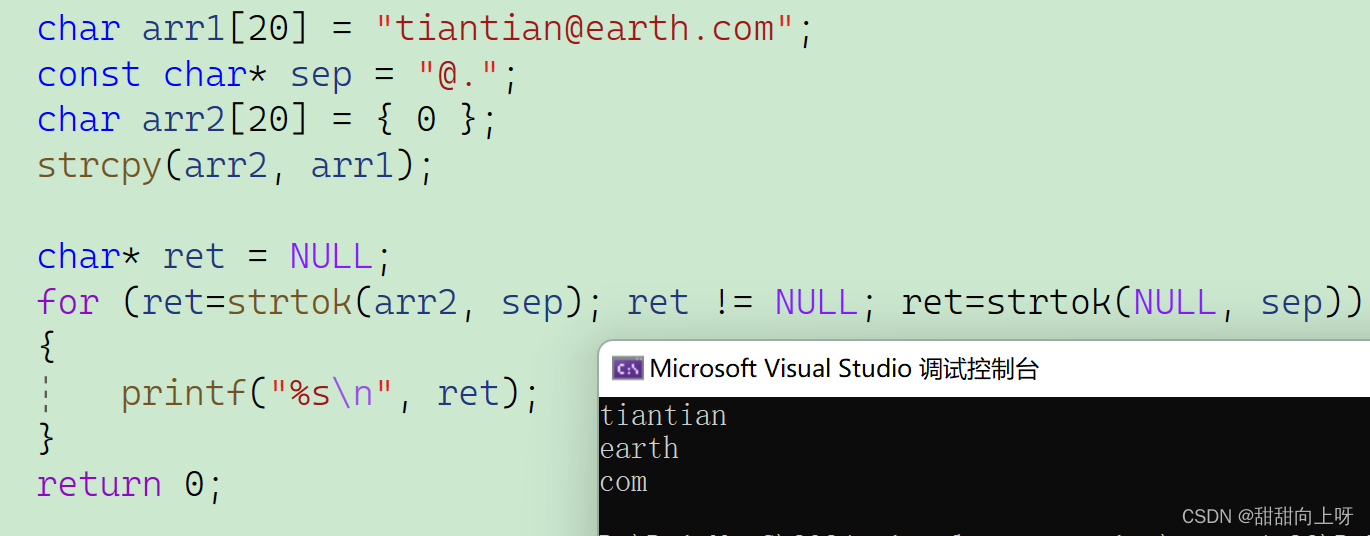1370x536 pixels.
Task: Click the "const" keyword
Action: [x=88, y=75]
